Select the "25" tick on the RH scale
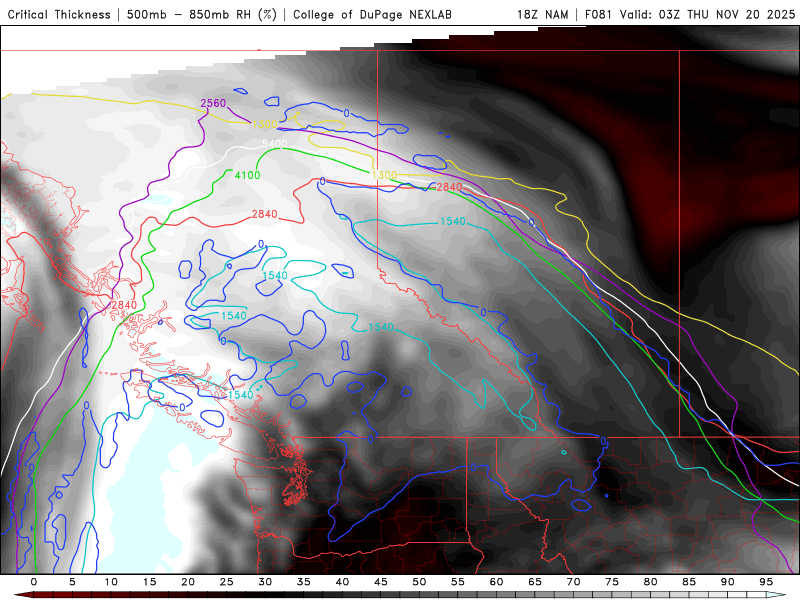Screen dimensions: 800x600 [x=227, y=582]
